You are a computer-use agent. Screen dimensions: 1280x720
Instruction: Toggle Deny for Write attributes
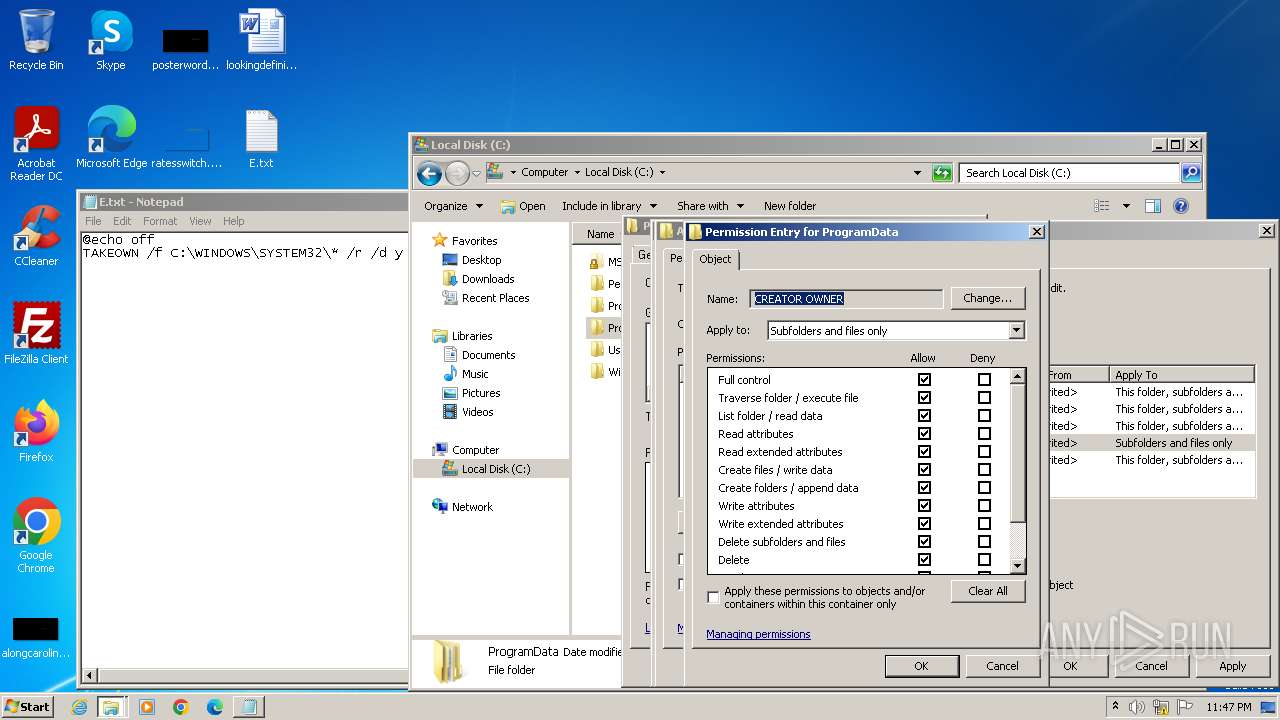[984, 506]
